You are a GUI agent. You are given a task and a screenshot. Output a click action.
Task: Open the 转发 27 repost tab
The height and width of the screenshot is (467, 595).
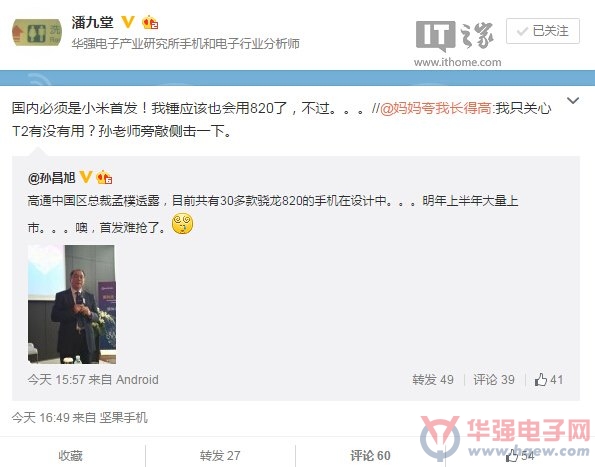pos(220,455)
